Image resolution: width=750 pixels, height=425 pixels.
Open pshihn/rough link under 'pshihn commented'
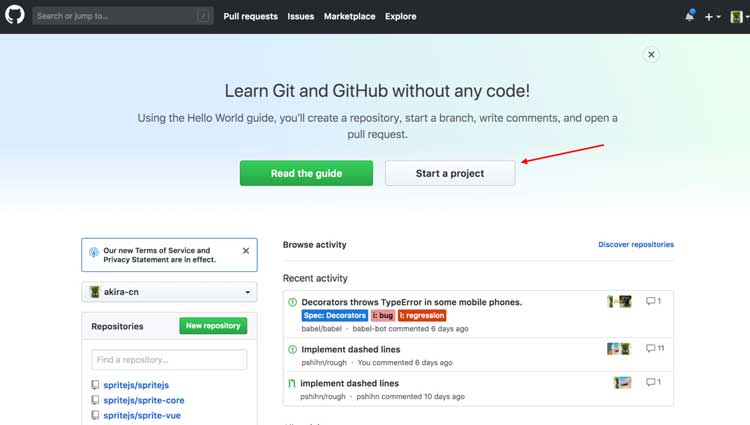(x=323, y=397)
